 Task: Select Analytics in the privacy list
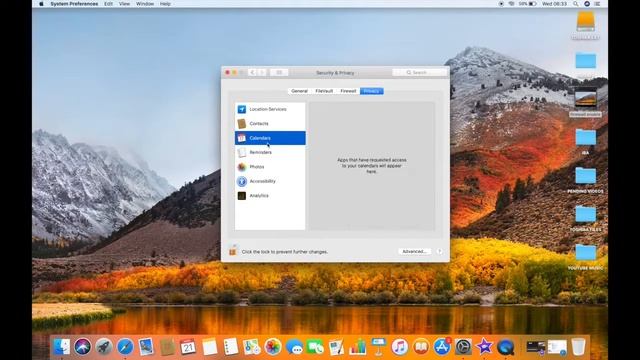tap(270, 196)
